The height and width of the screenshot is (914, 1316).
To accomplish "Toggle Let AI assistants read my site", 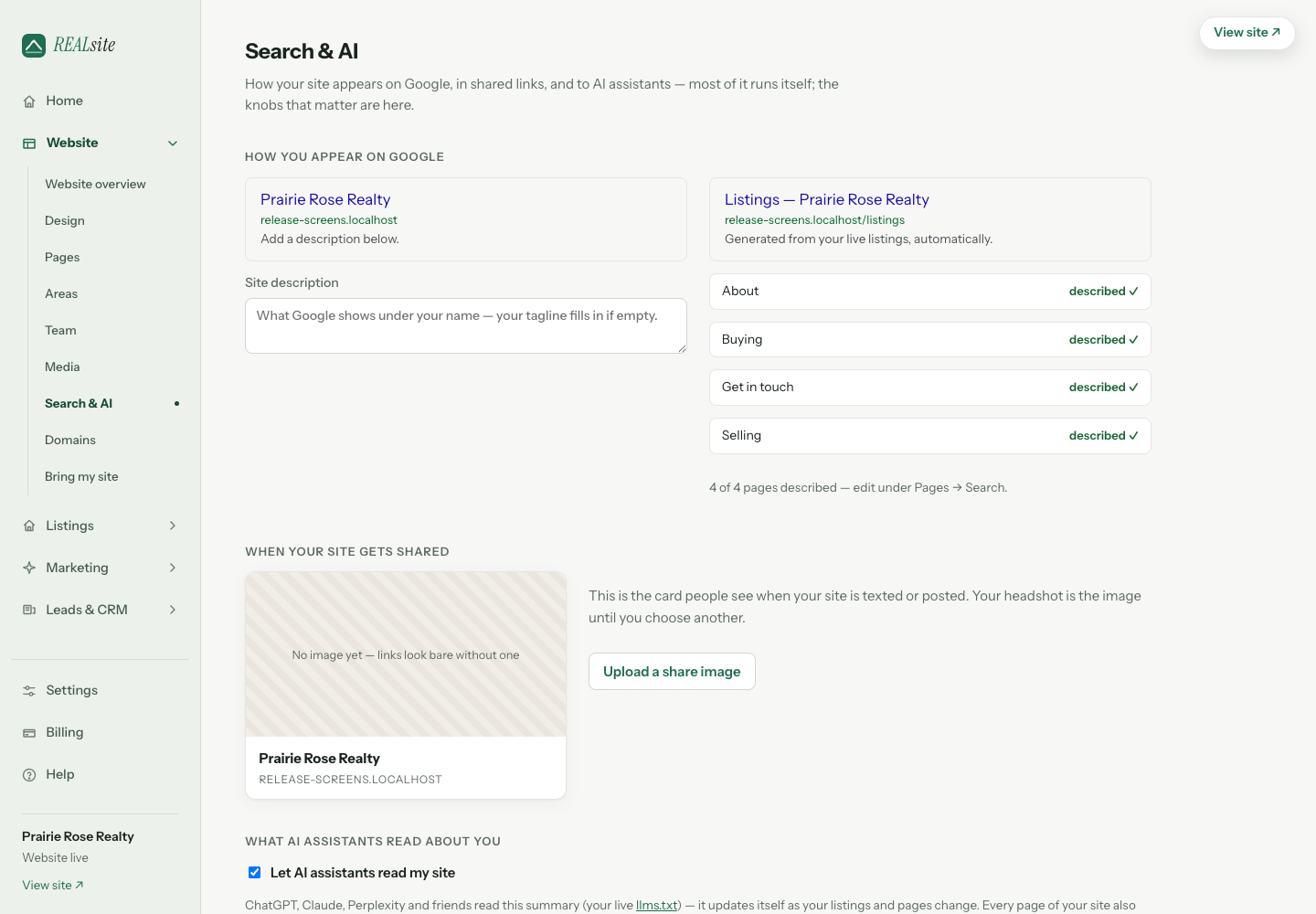I will pos(255,873).
